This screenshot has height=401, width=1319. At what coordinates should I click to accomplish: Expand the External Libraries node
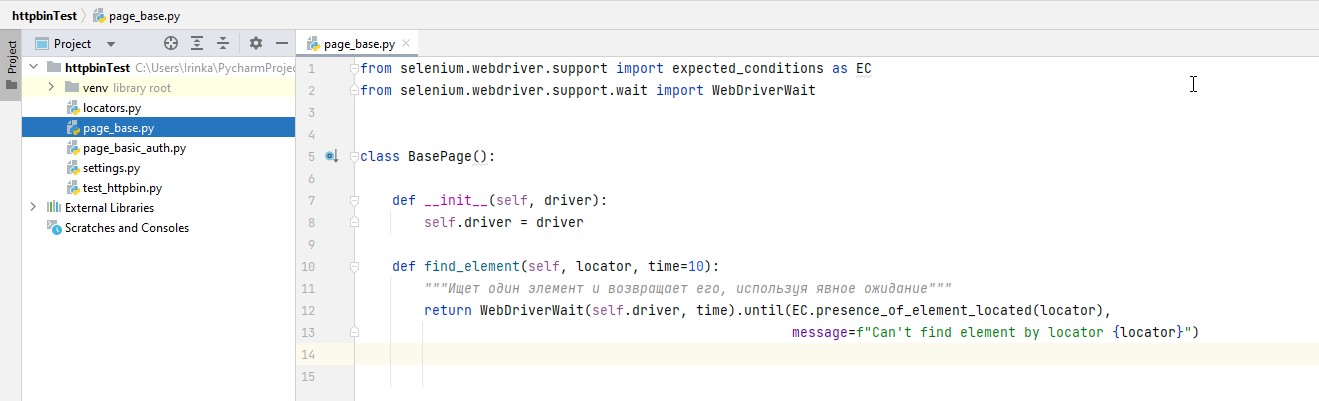34,208
